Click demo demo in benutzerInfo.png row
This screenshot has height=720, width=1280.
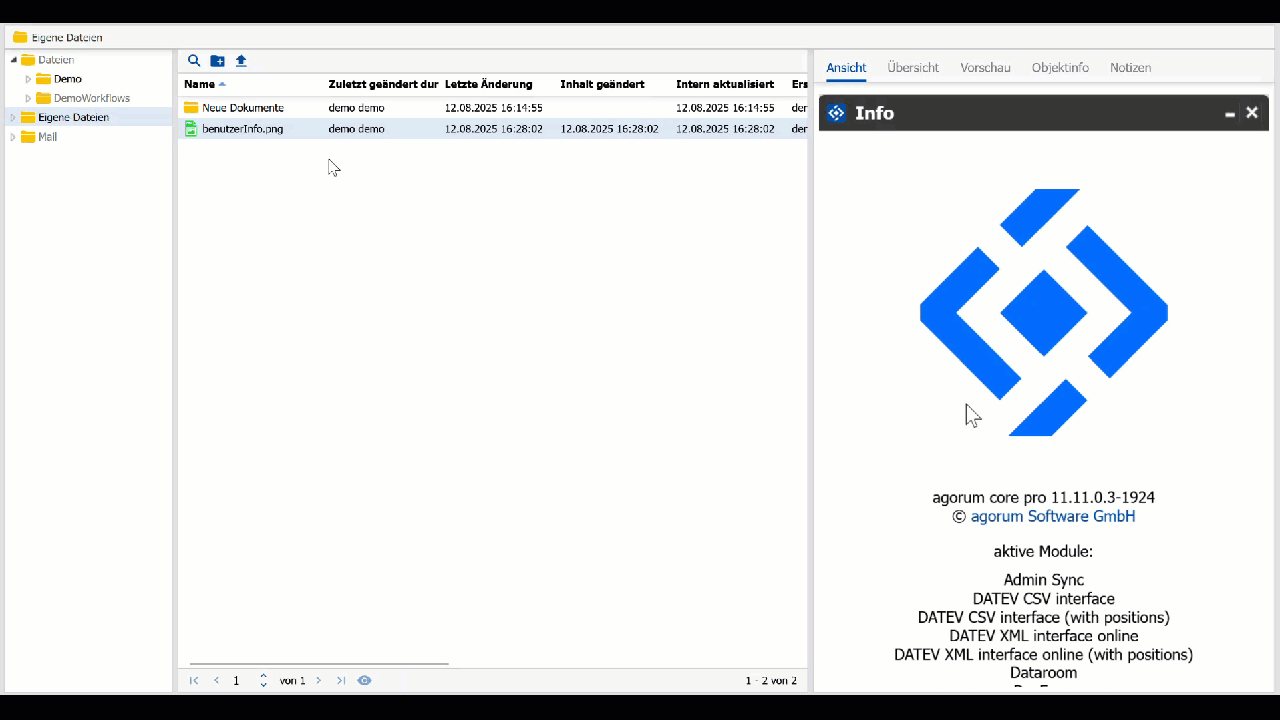(356, 129)
